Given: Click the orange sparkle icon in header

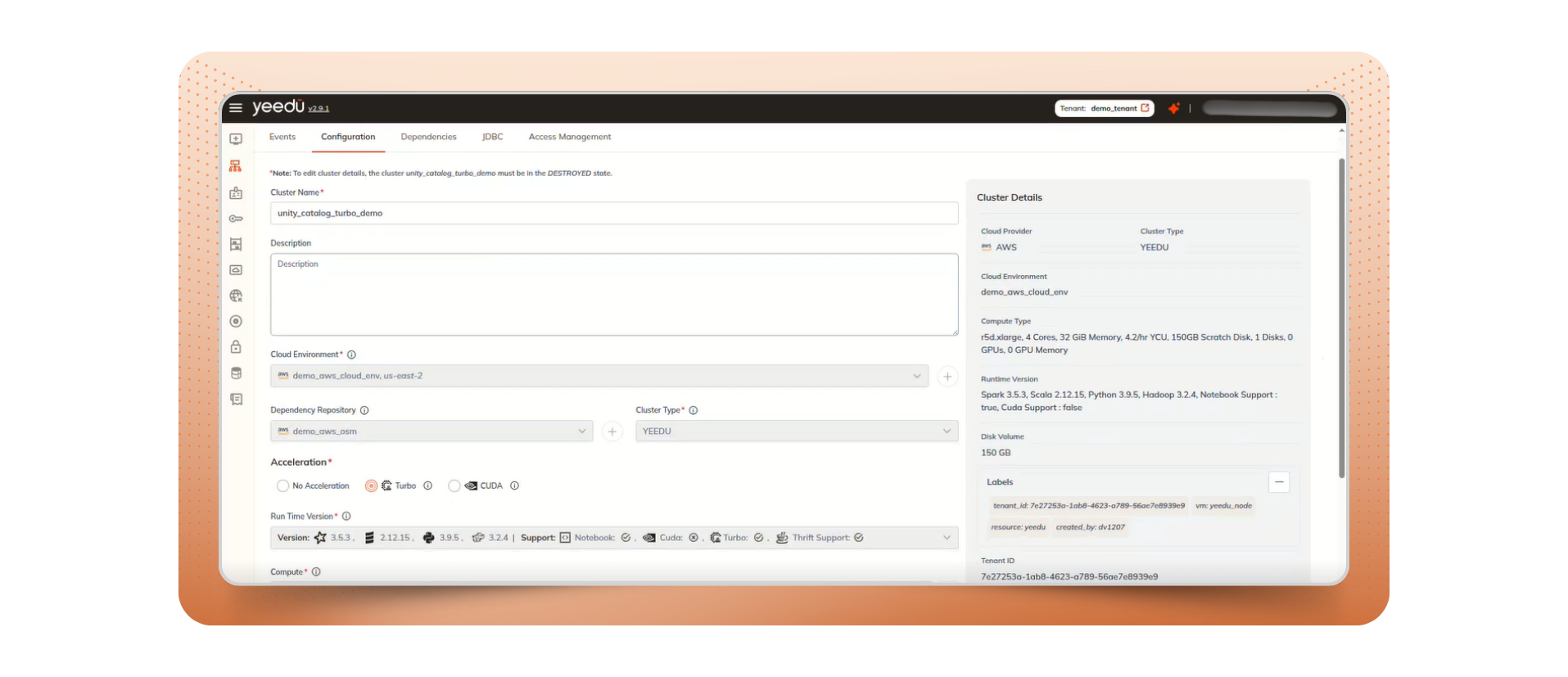Looking at the screenshot, I should tap(1173, 108).
